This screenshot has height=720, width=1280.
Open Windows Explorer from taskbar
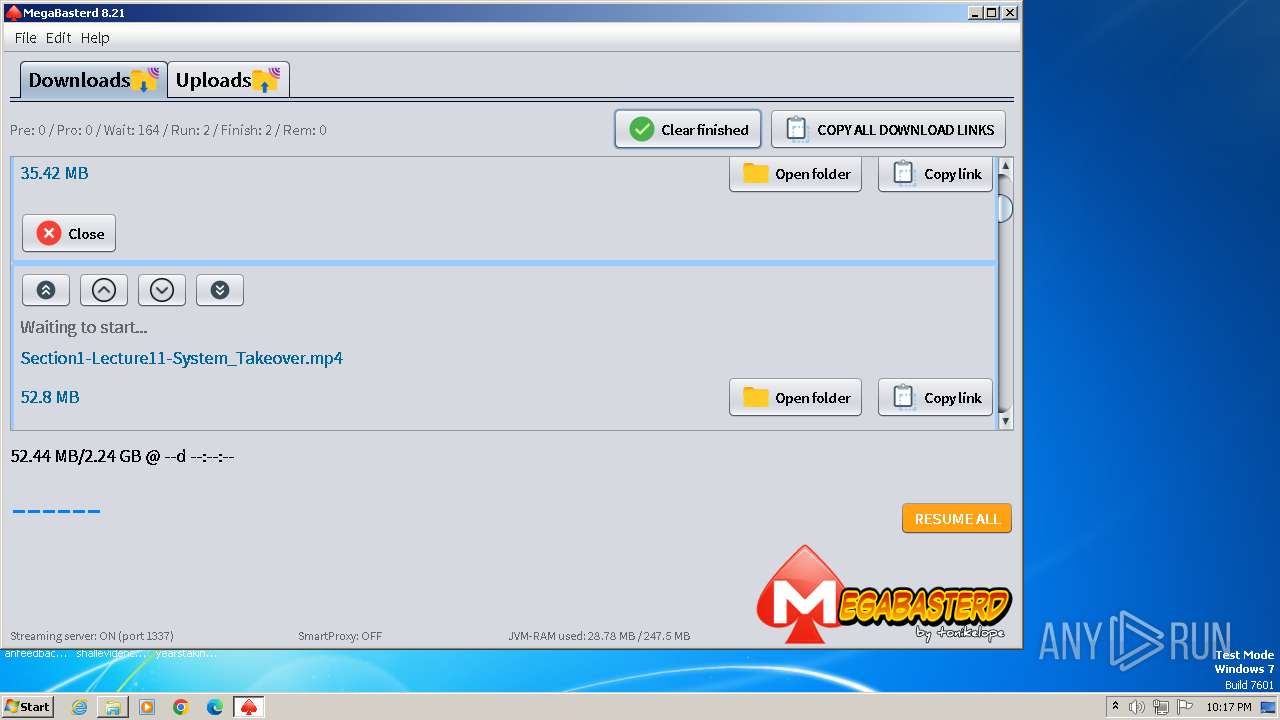[113, 707]
